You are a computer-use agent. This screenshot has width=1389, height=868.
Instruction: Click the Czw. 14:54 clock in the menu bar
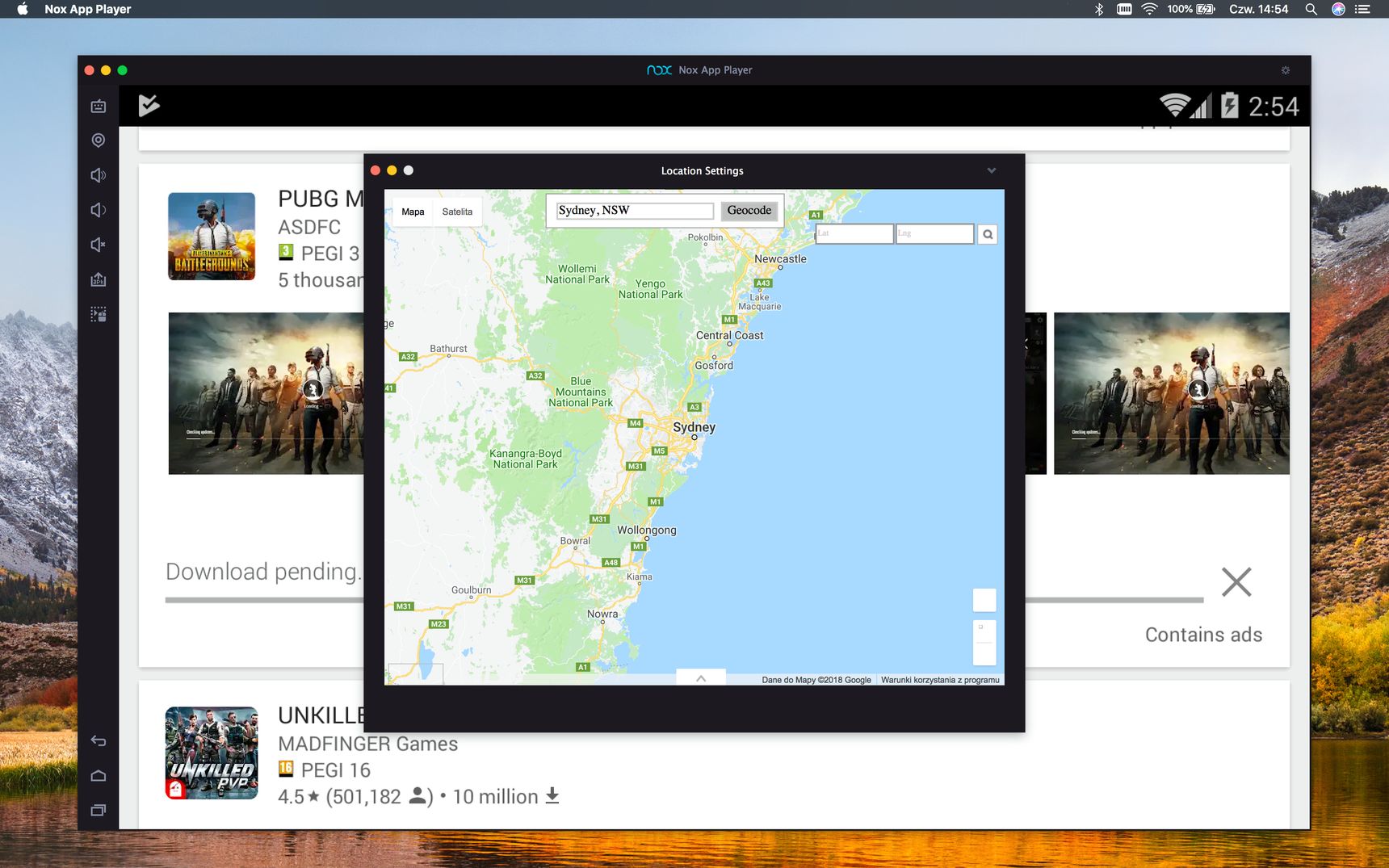click(1258, 9)
